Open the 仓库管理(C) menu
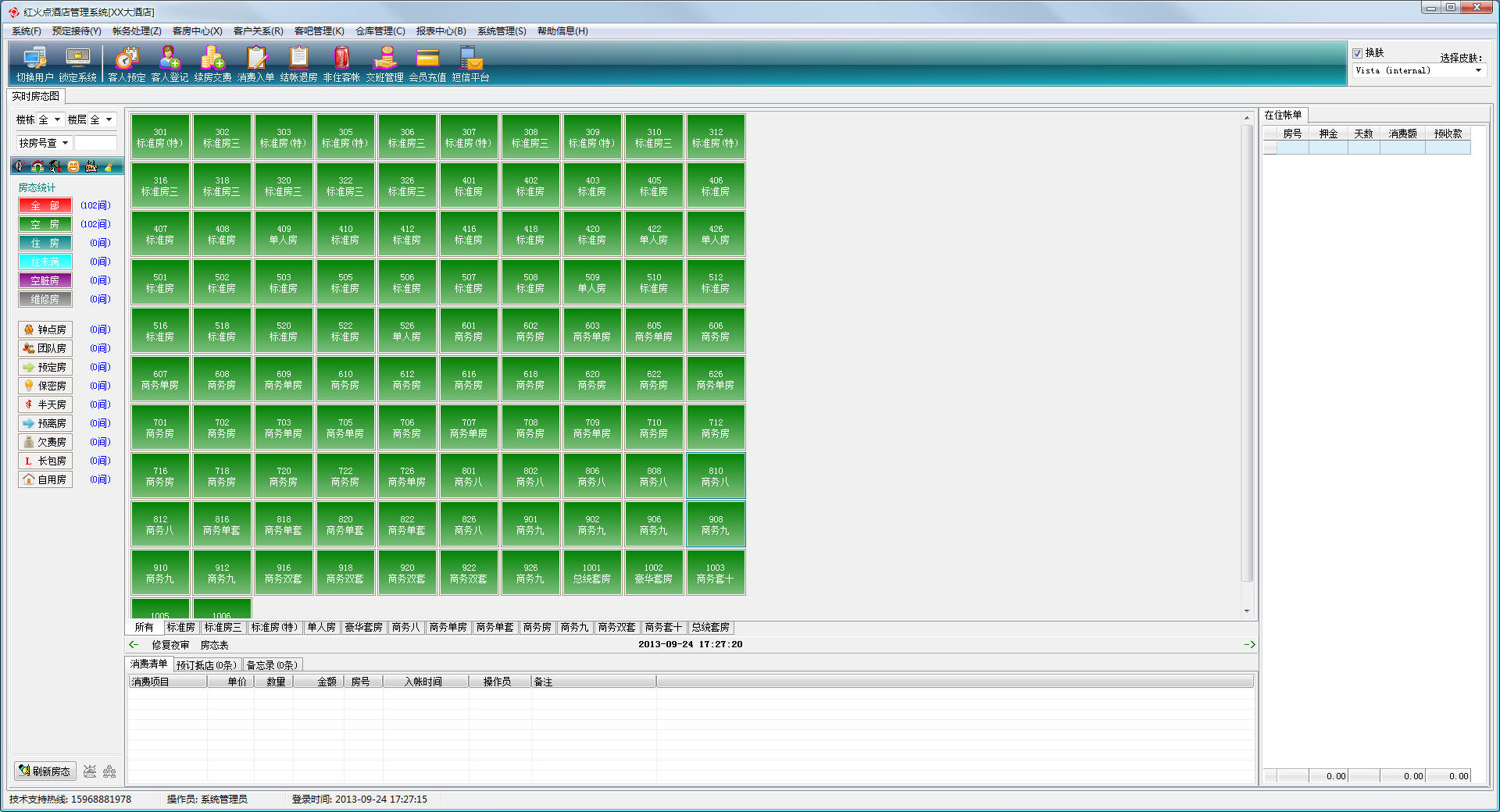1500x812 pixels. tap(380, 31)
